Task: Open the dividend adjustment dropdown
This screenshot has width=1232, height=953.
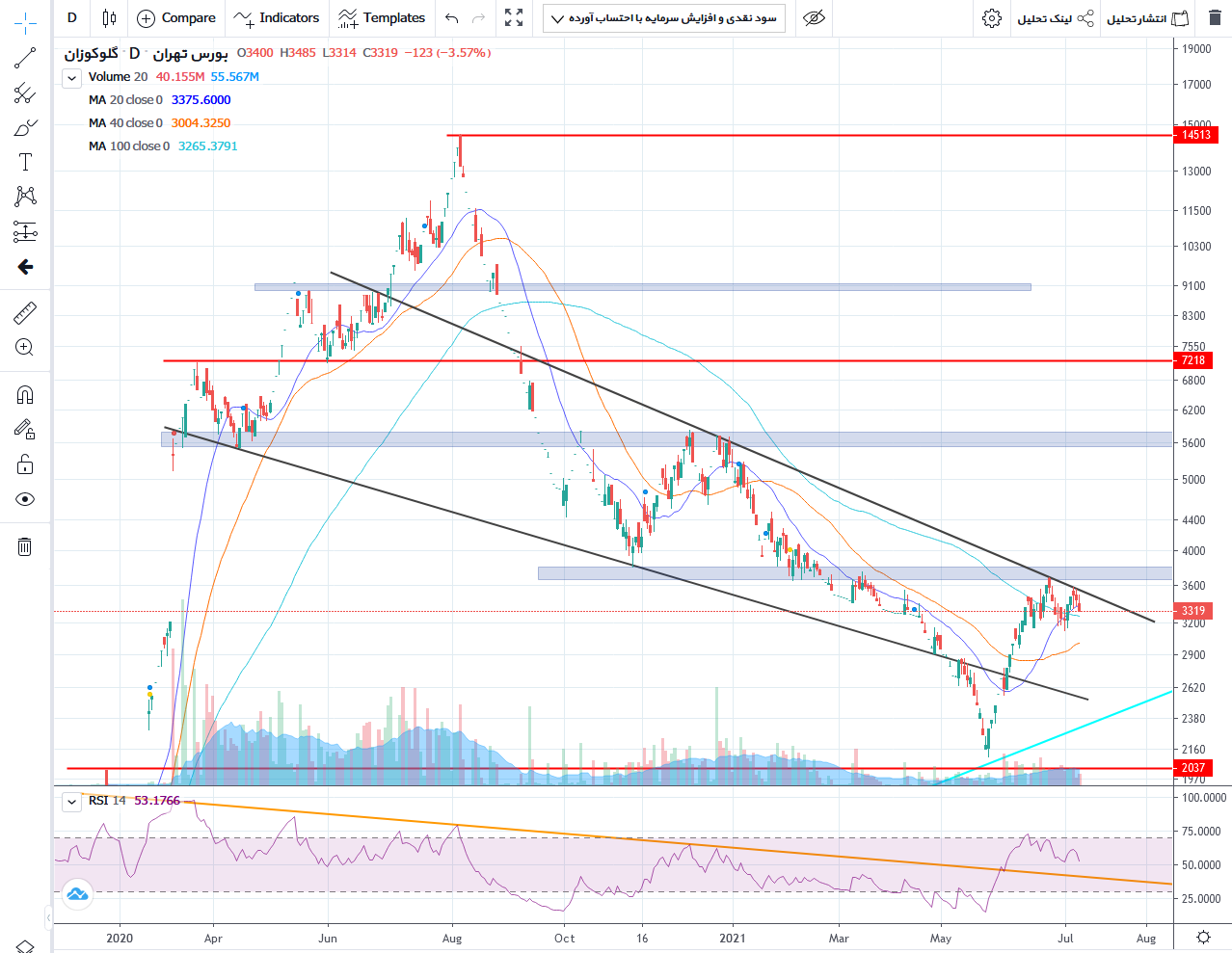Action: coord(664,18)
